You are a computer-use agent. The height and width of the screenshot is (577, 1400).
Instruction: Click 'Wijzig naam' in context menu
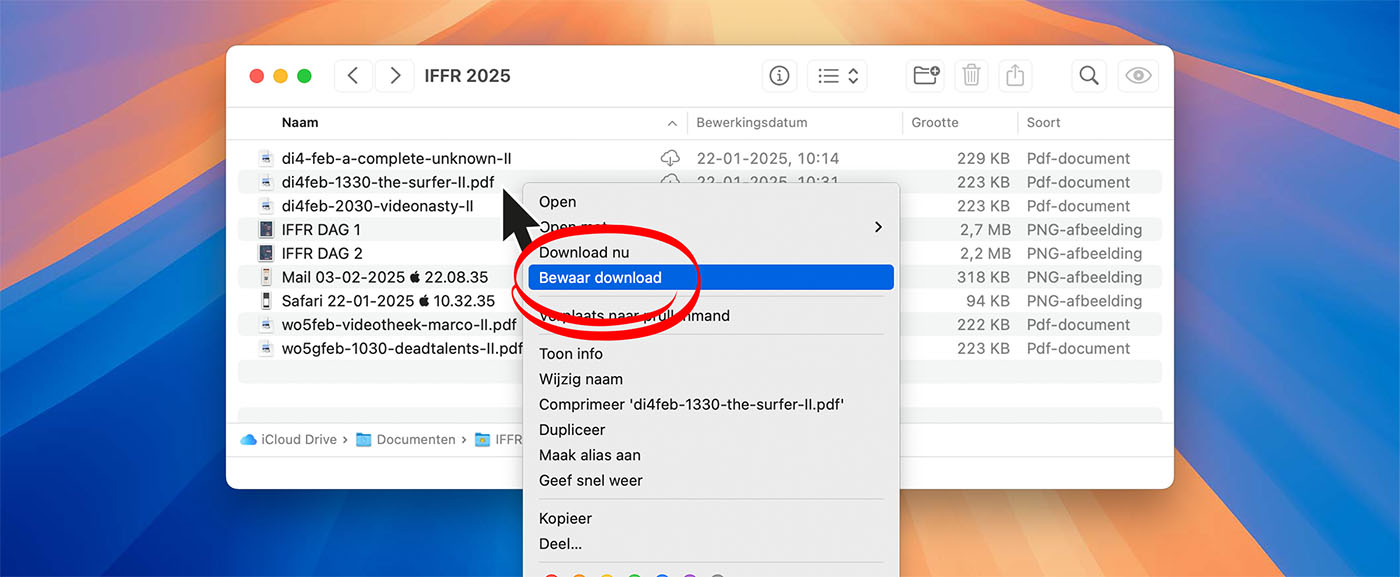click(580, 379)
